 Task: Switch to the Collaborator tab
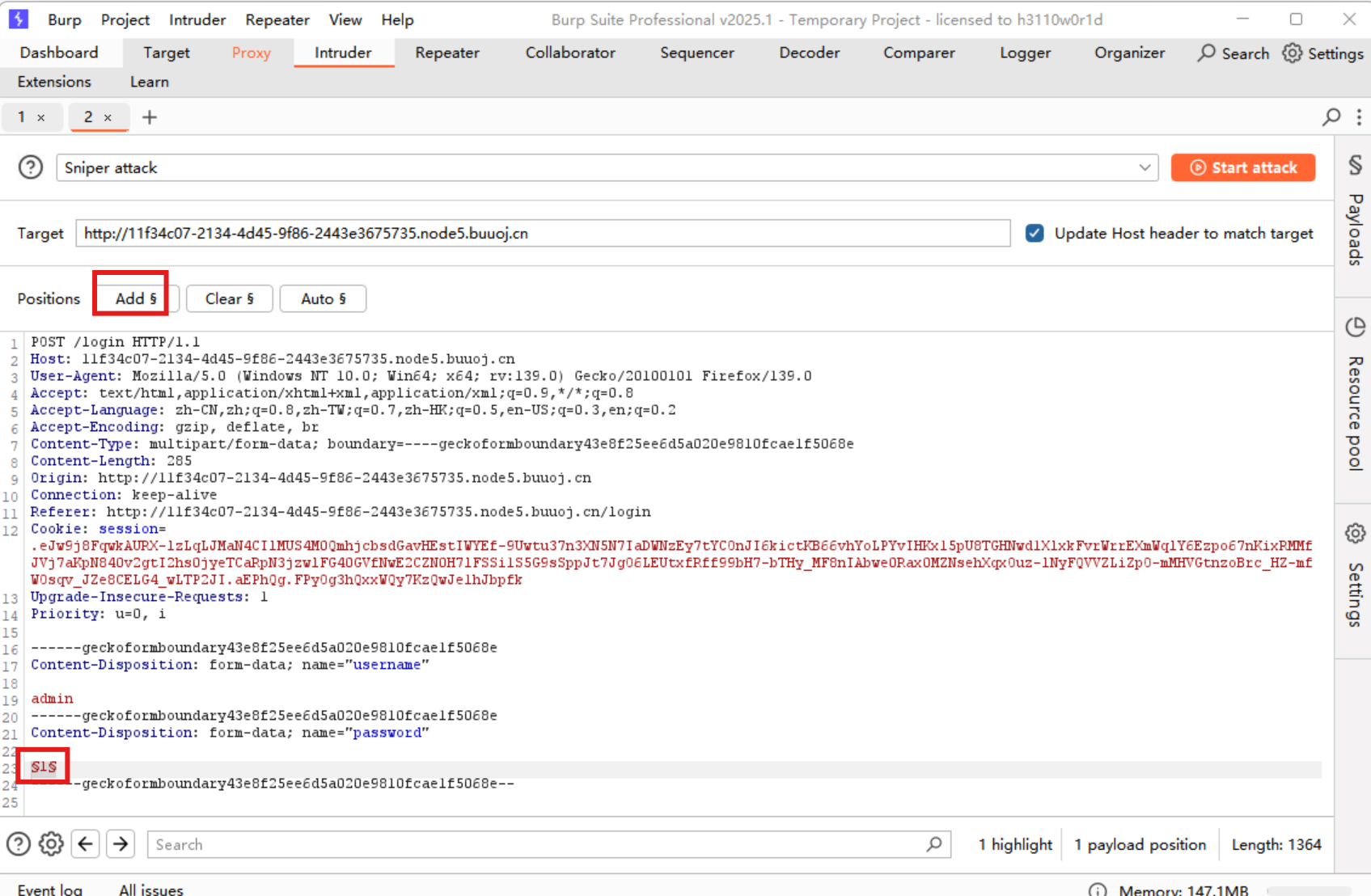pyautogui.click(x=570, y=53)
